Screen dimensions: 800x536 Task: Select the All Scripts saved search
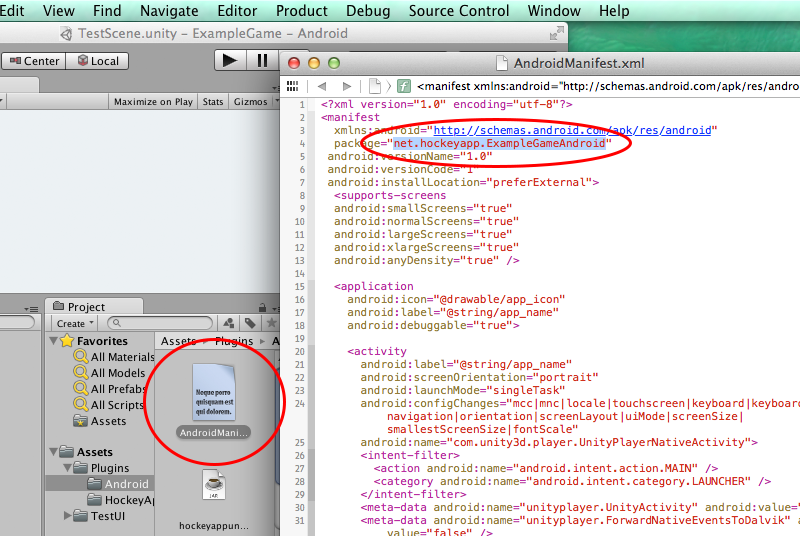pyautogui.click(x=109, y=405)
